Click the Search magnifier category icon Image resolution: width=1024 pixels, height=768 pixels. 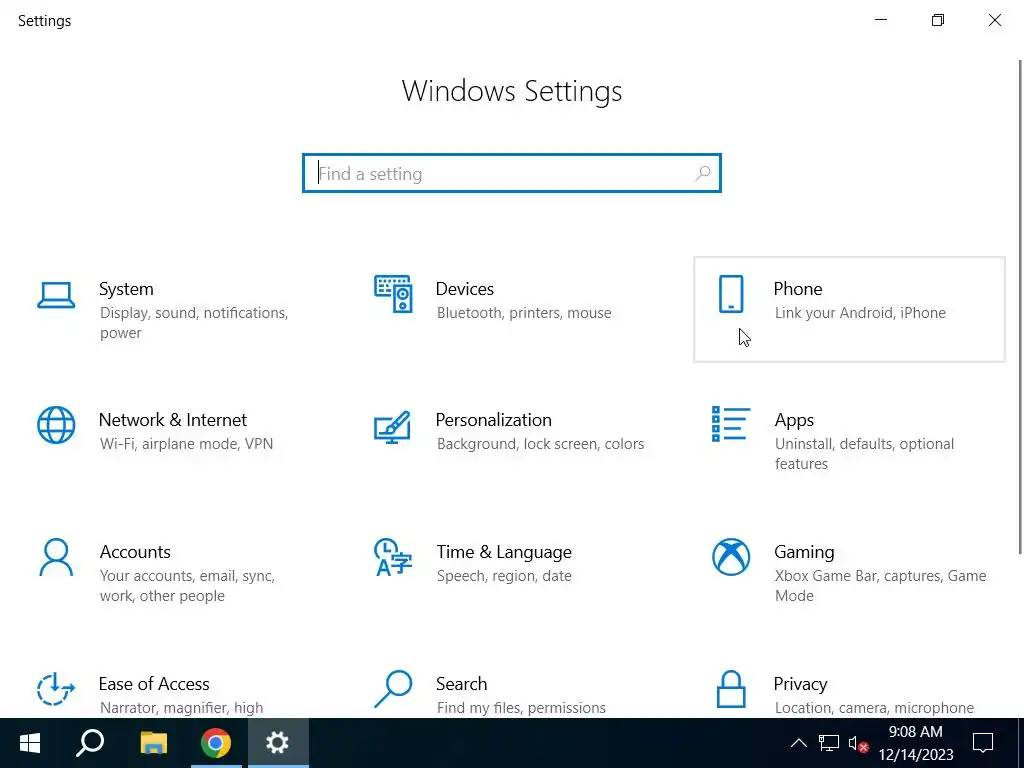click(393, 689)
